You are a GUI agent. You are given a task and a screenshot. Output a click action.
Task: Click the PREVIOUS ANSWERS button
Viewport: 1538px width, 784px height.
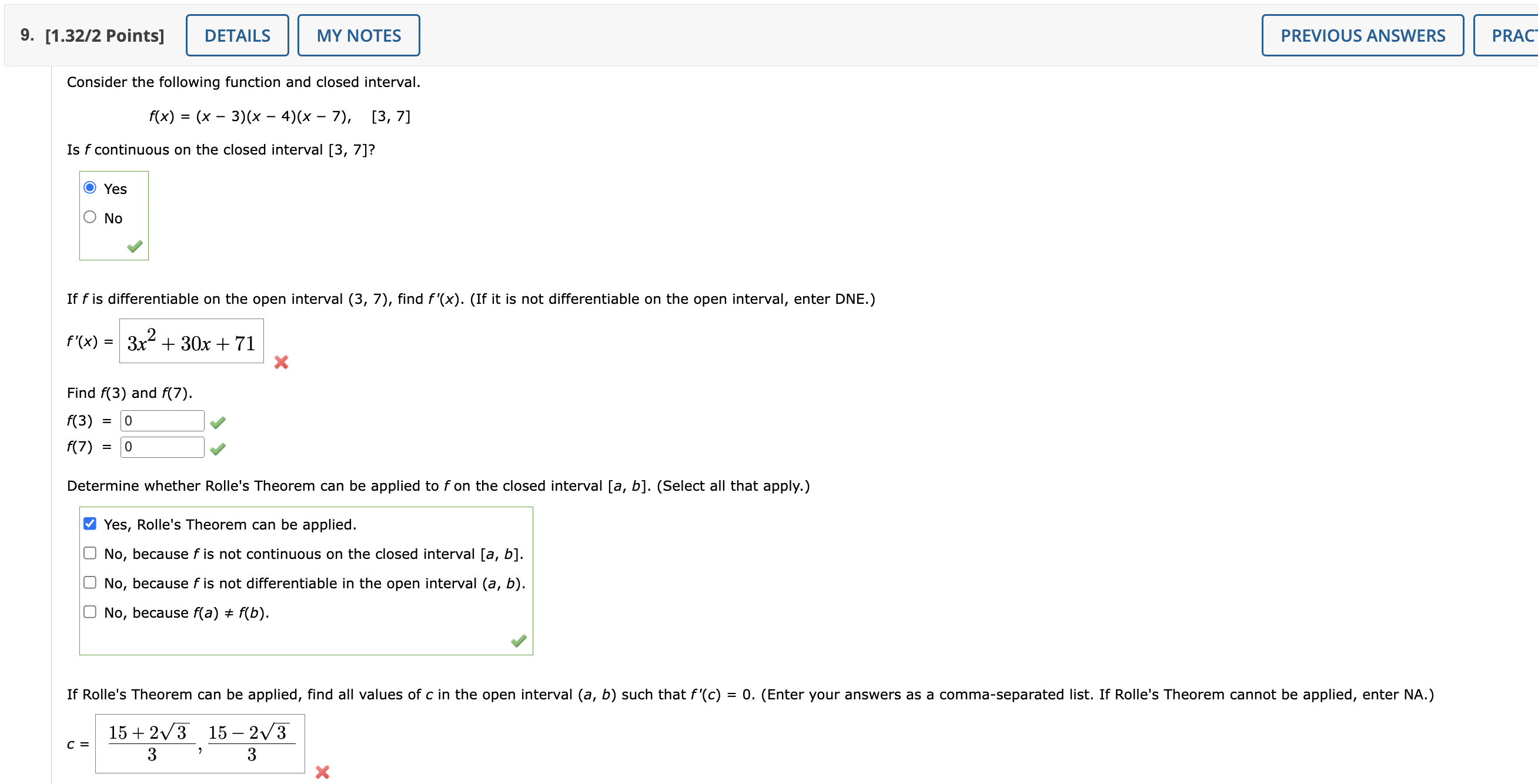click(x=1362, y=35)
